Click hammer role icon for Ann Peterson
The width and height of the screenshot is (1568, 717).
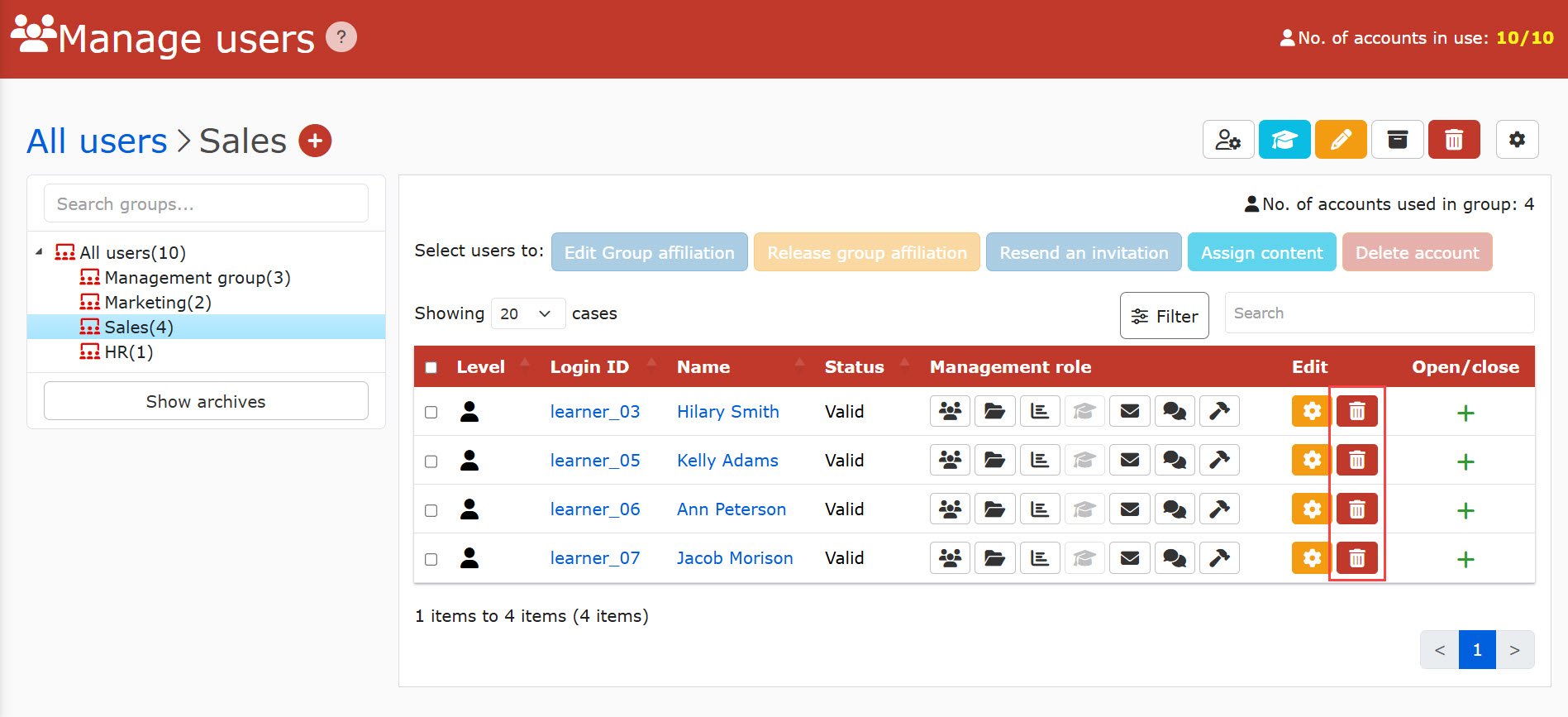[x=1219, y=509]
